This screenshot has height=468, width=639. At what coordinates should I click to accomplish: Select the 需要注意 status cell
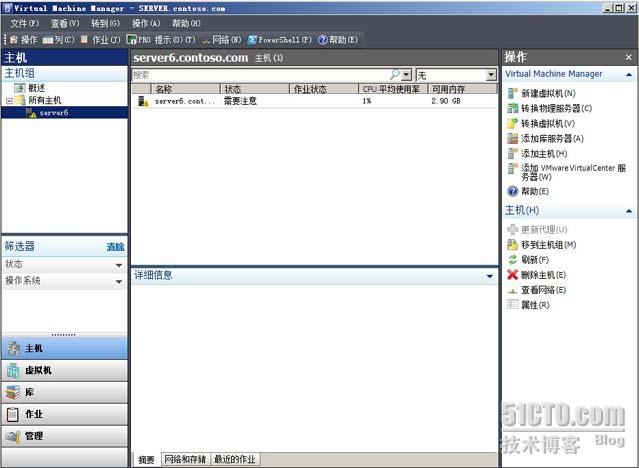[240, 101]
